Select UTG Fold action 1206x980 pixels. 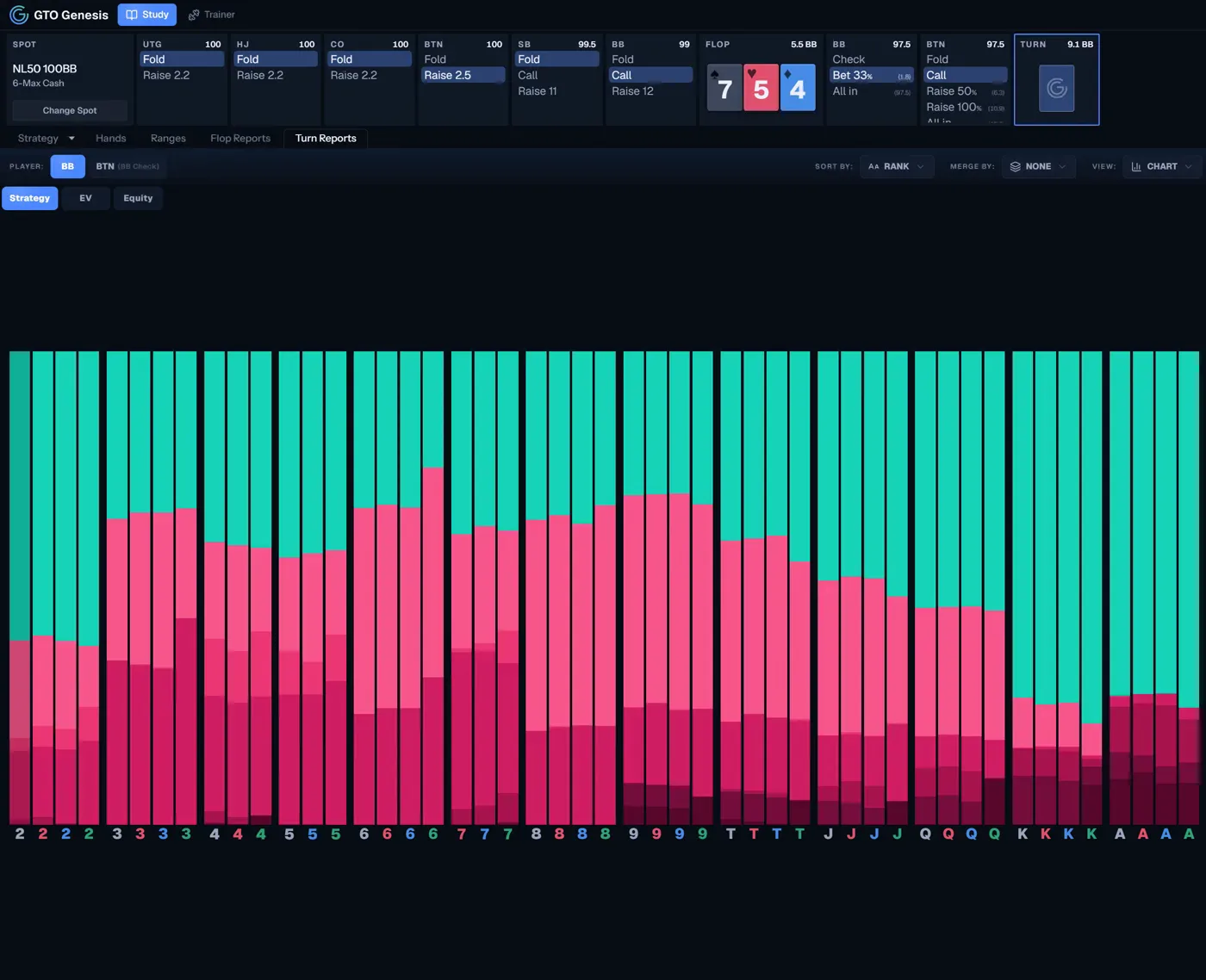coord(182,59)
